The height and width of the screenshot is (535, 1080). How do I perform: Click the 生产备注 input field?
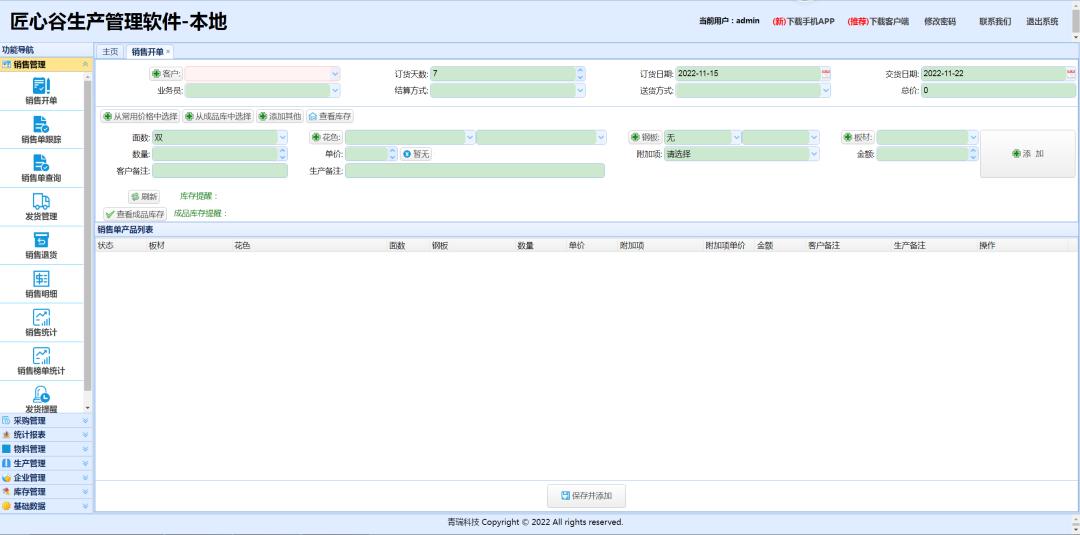(475, 171)
